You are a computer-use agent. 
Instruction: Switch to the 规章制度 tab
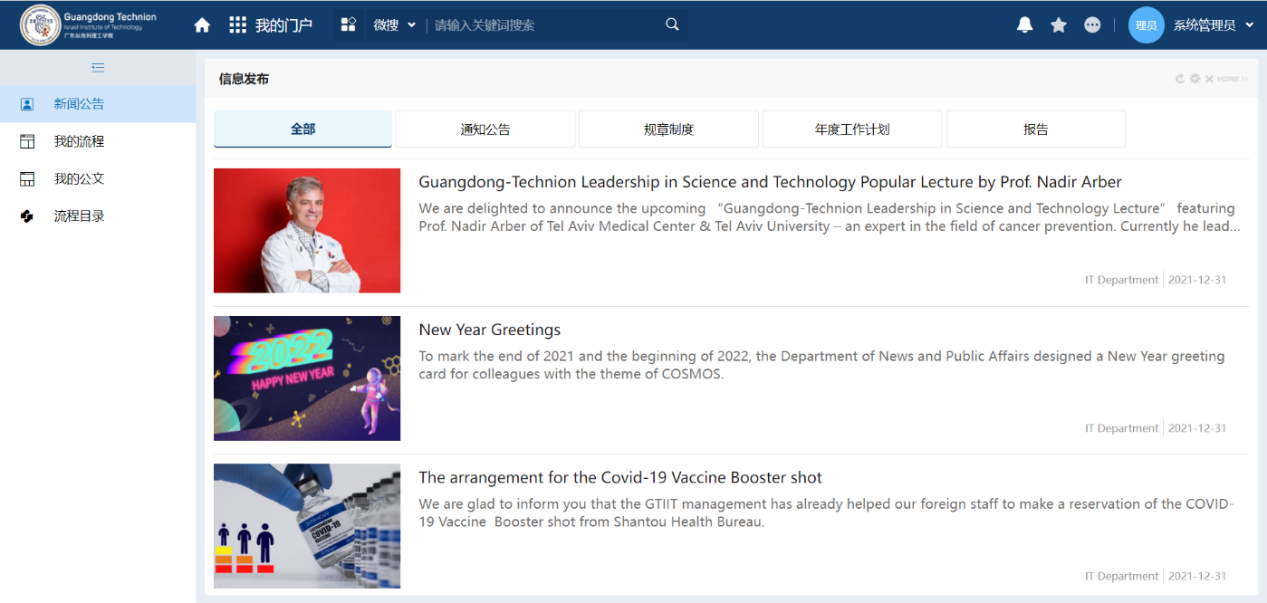[x=669, y=129]
